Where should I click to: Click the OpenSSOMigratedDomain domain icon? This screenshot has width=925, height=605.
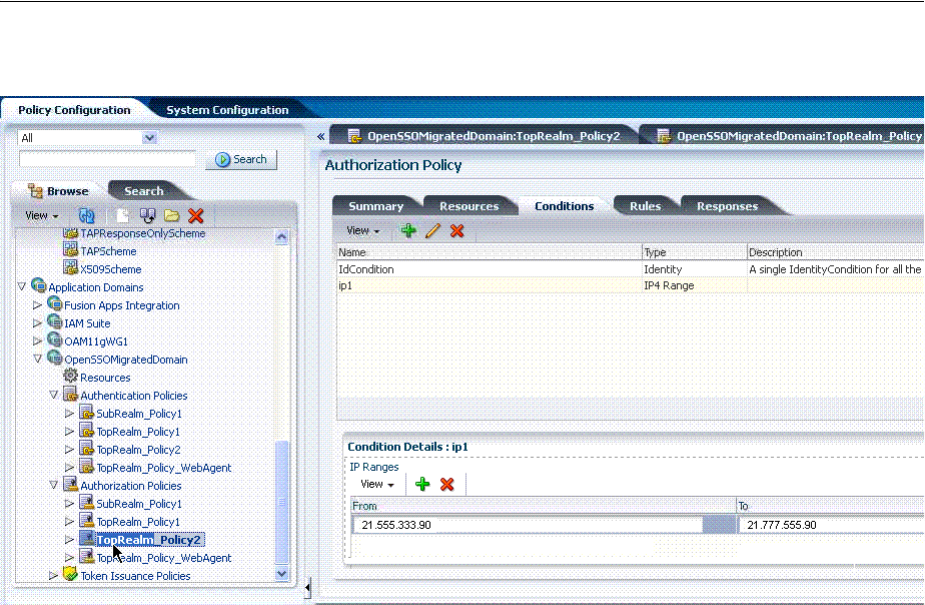coord(54,358)
